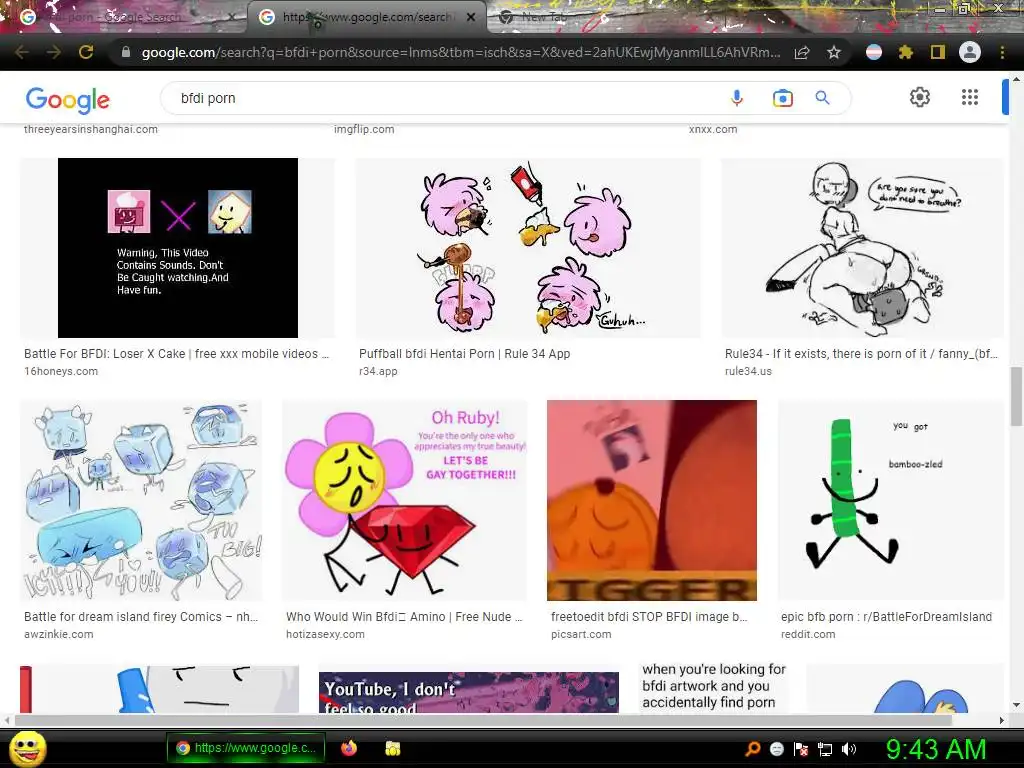This screenshot has height=768, width=1024.
Task: Open the picsart.com source link
Action: point(581,634)
